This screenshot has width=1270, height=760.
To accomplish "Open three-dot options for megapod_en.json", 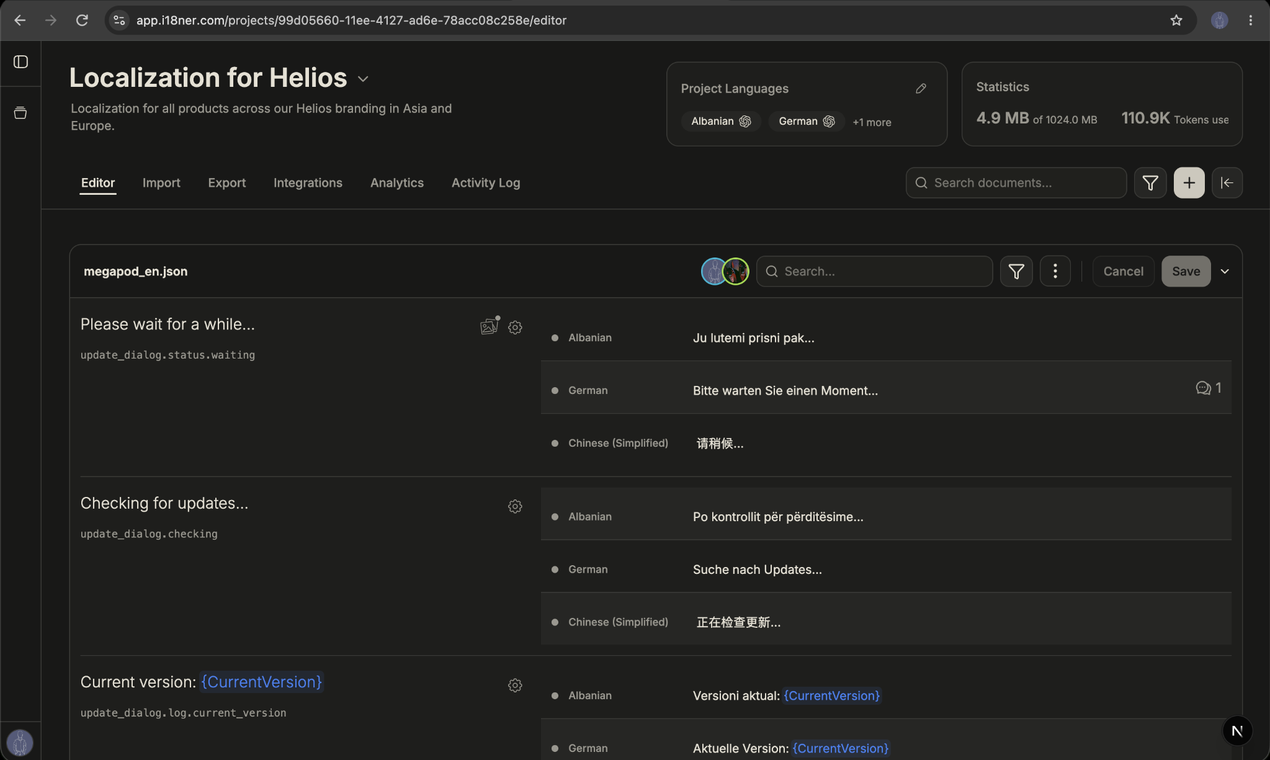I will point(1055,271).
